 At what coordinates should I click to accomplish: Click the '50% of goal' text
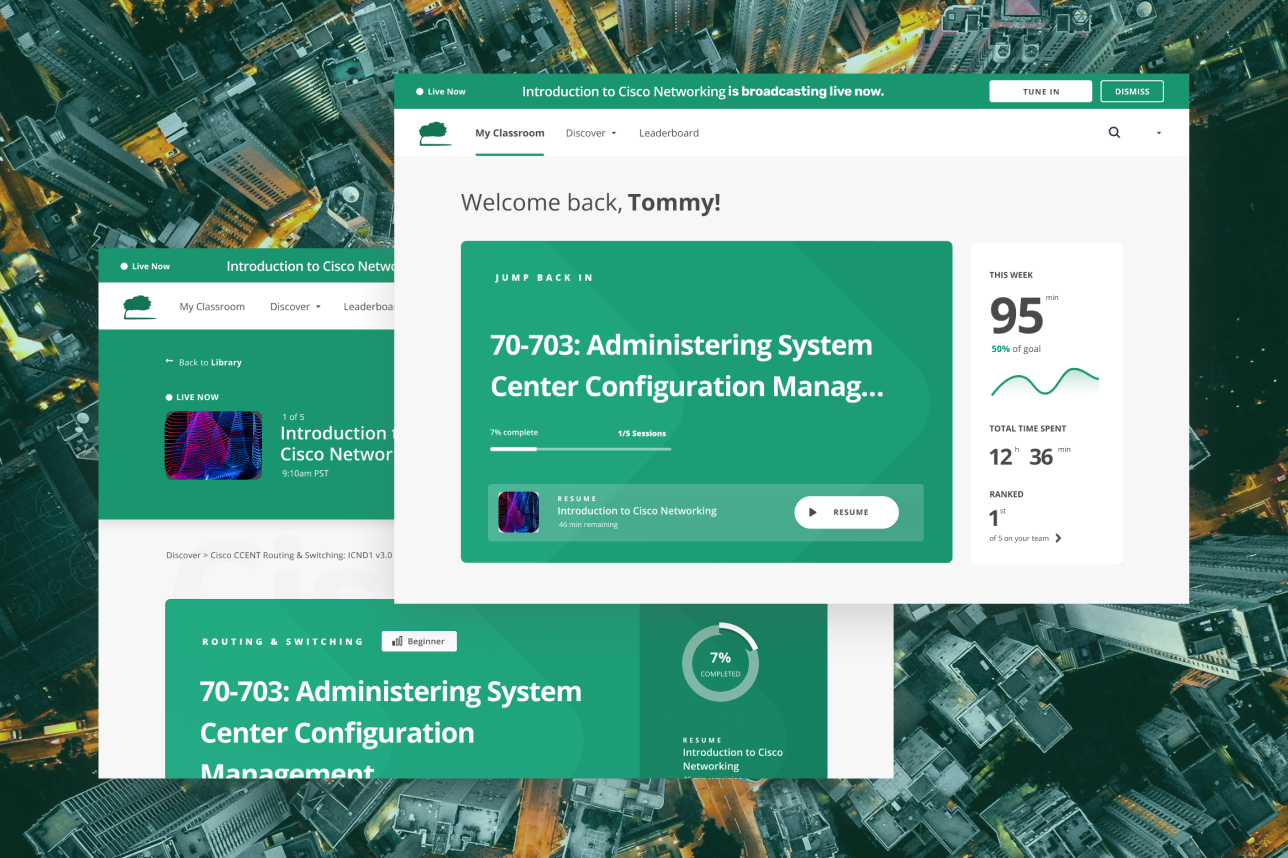pos(1016,349)
